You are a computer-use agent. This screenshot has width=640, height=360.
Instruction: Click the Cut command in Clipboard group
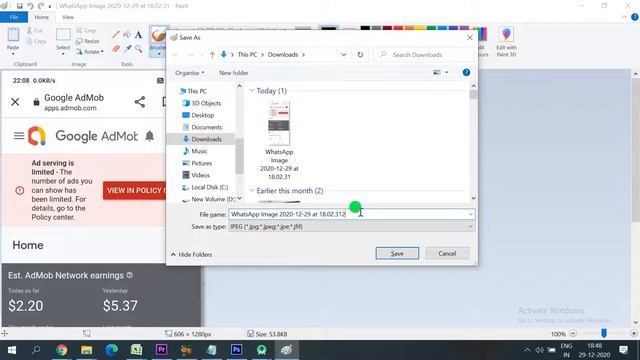(x=35, y=31)
